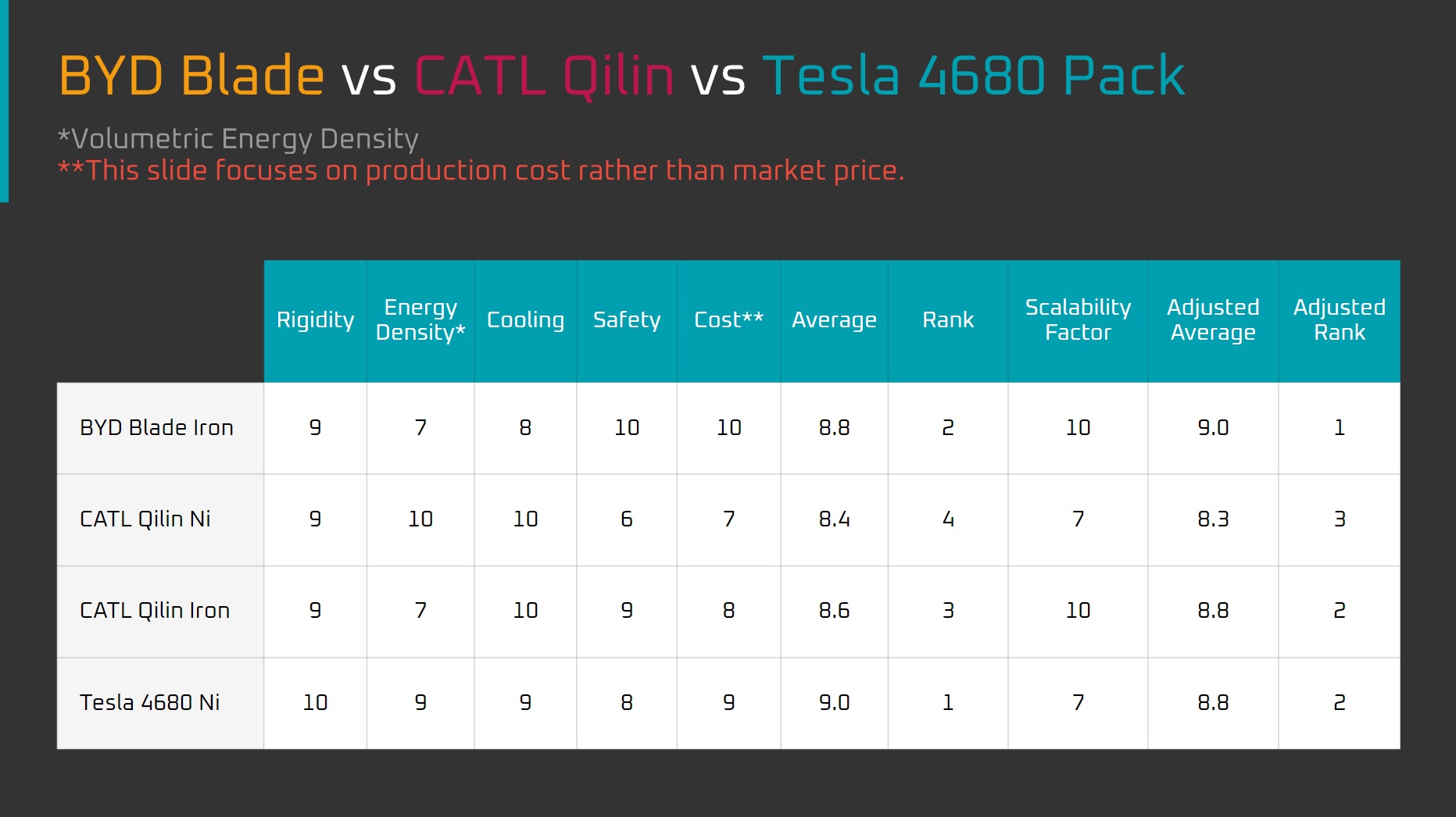The image size is (1456, 817).
Task: Select the Scalability Factor header
Action: pos(1078,320)
